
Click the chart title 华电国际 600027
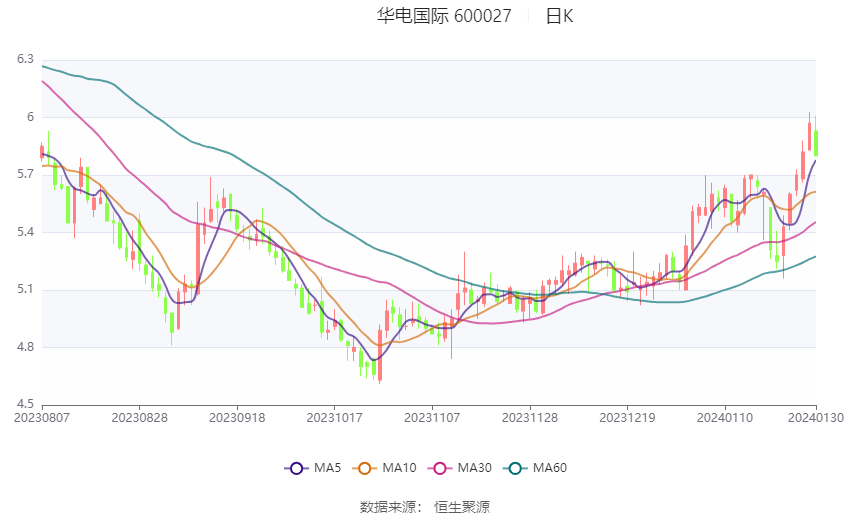444,16
